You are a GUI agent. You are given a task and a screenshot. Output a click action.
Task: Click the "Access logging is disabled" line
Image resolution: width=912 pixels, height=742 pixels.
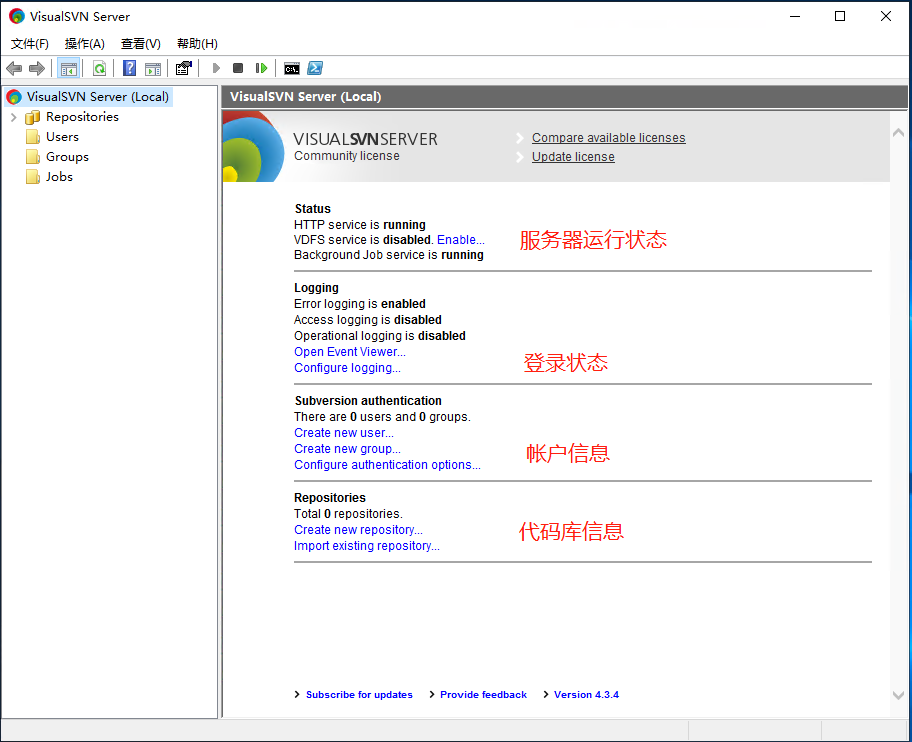click(368, 320)
